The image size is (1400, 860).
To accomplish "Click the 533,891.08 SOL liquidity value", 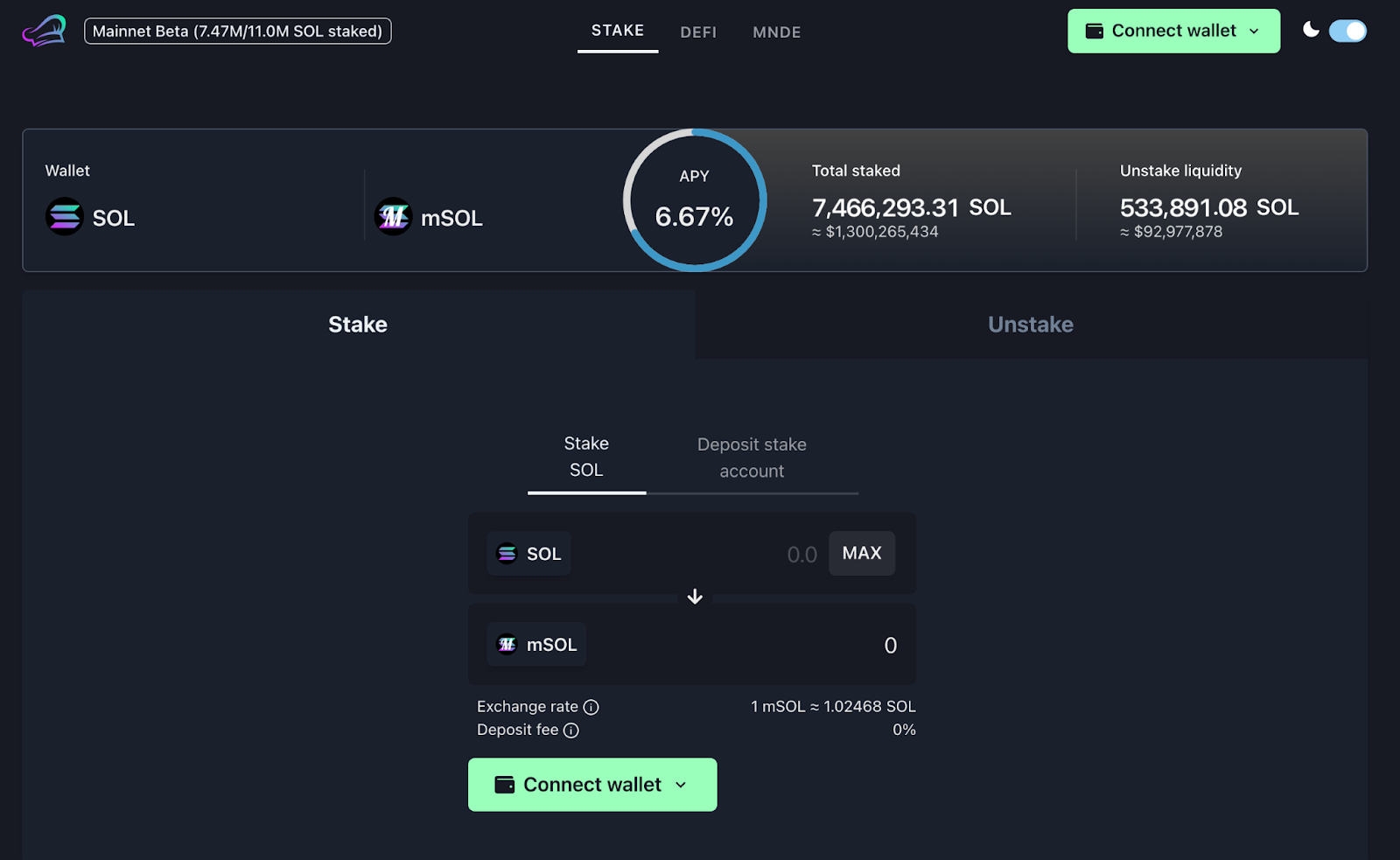I will (1209, 207).
